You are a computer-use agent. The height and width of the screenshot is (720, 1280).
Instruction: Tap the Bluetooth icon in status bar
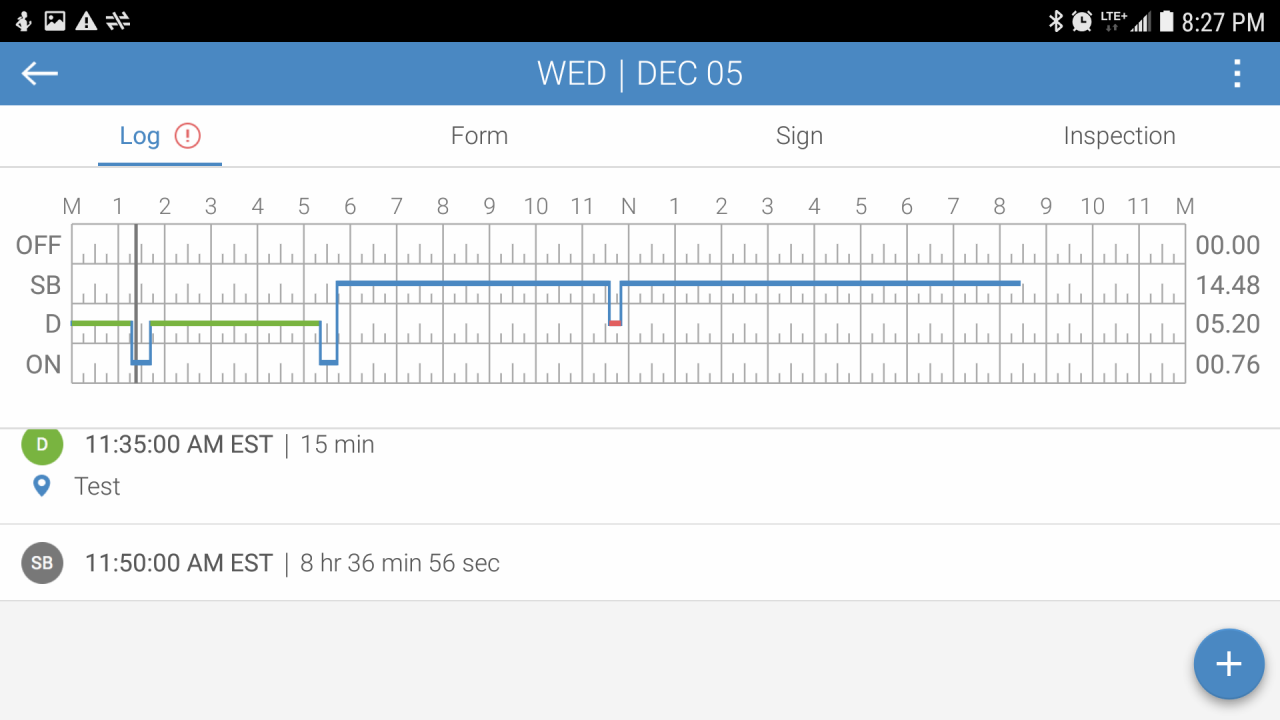pyautogui.click(x=1055, y=21)
